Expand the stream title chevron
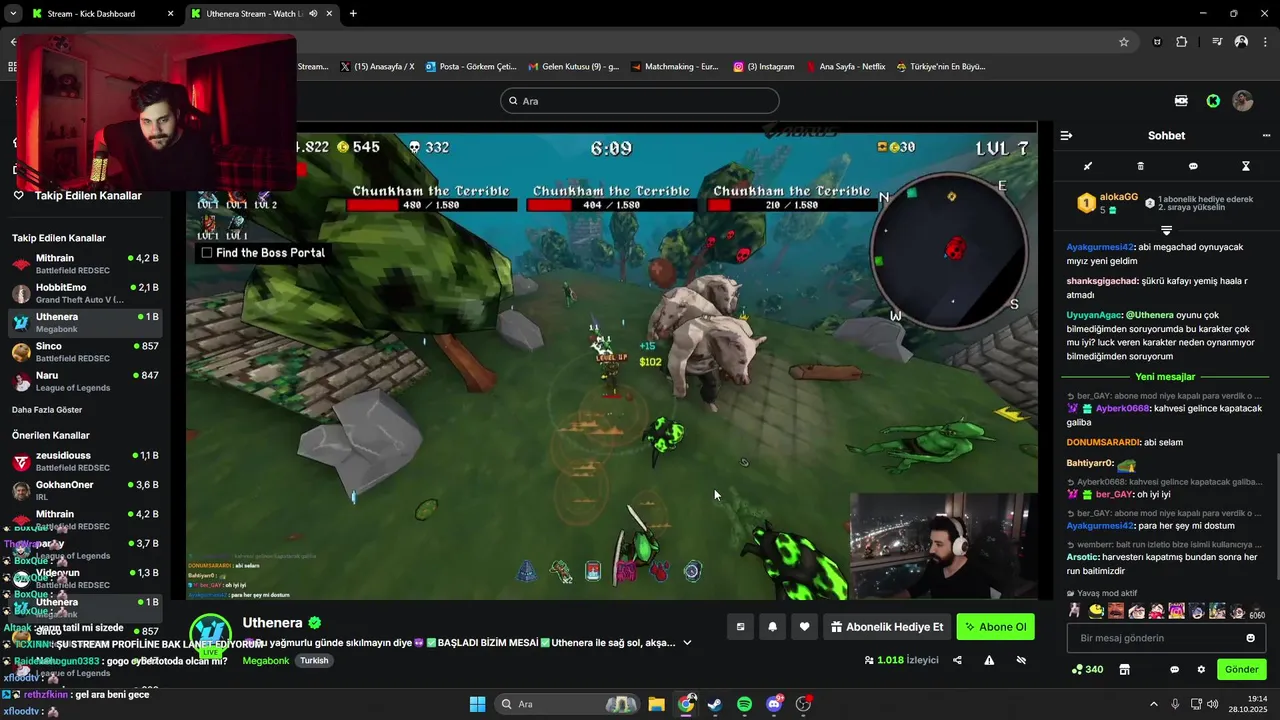 tap(687, 643)
